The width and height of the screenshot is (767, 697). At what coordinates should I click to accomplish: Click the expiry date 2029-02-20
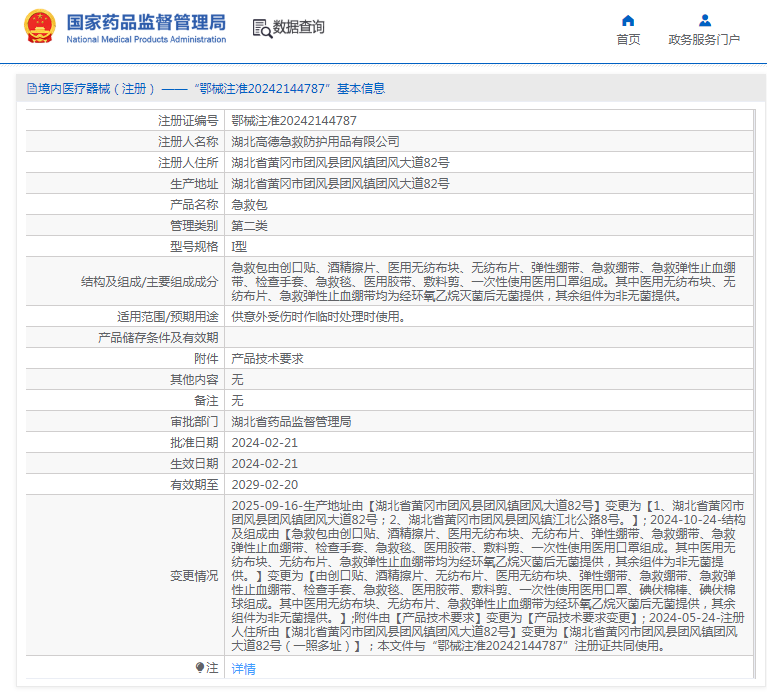pos(264,484)
